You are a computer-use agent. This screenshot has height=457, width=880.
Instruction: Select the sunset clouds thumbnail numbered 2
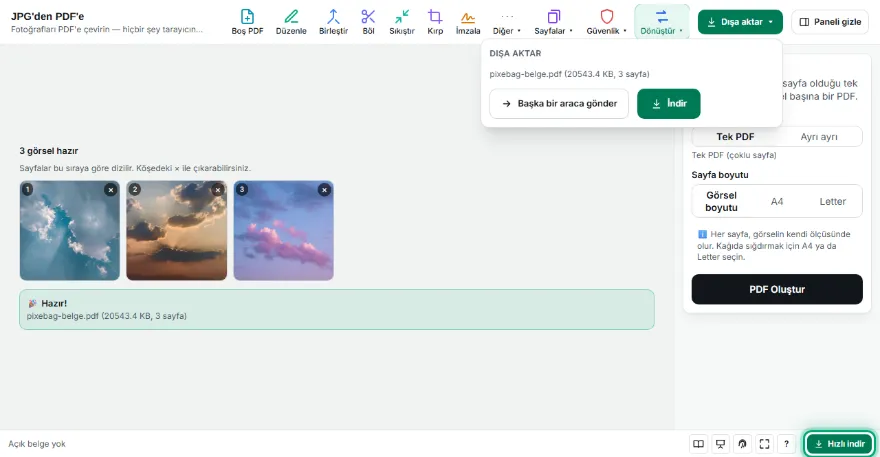[177, 230]
